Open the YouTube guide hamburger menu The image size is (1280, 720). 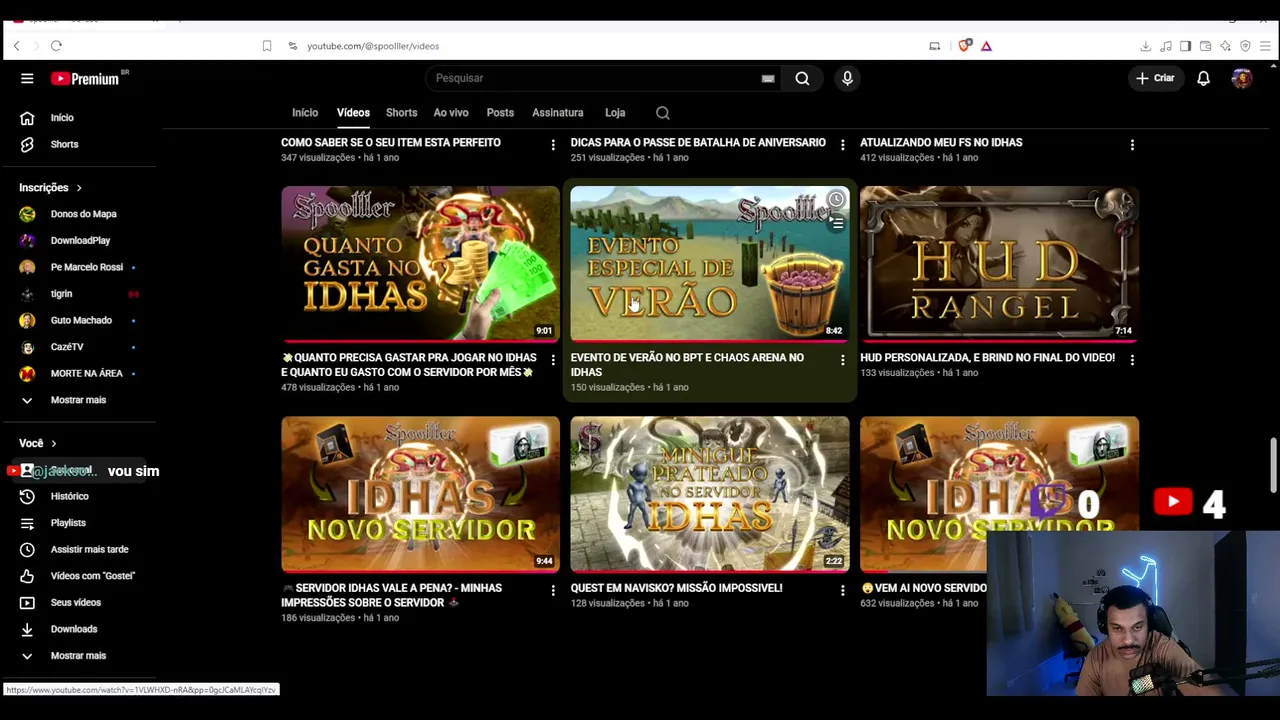click(x=27, y=78)
